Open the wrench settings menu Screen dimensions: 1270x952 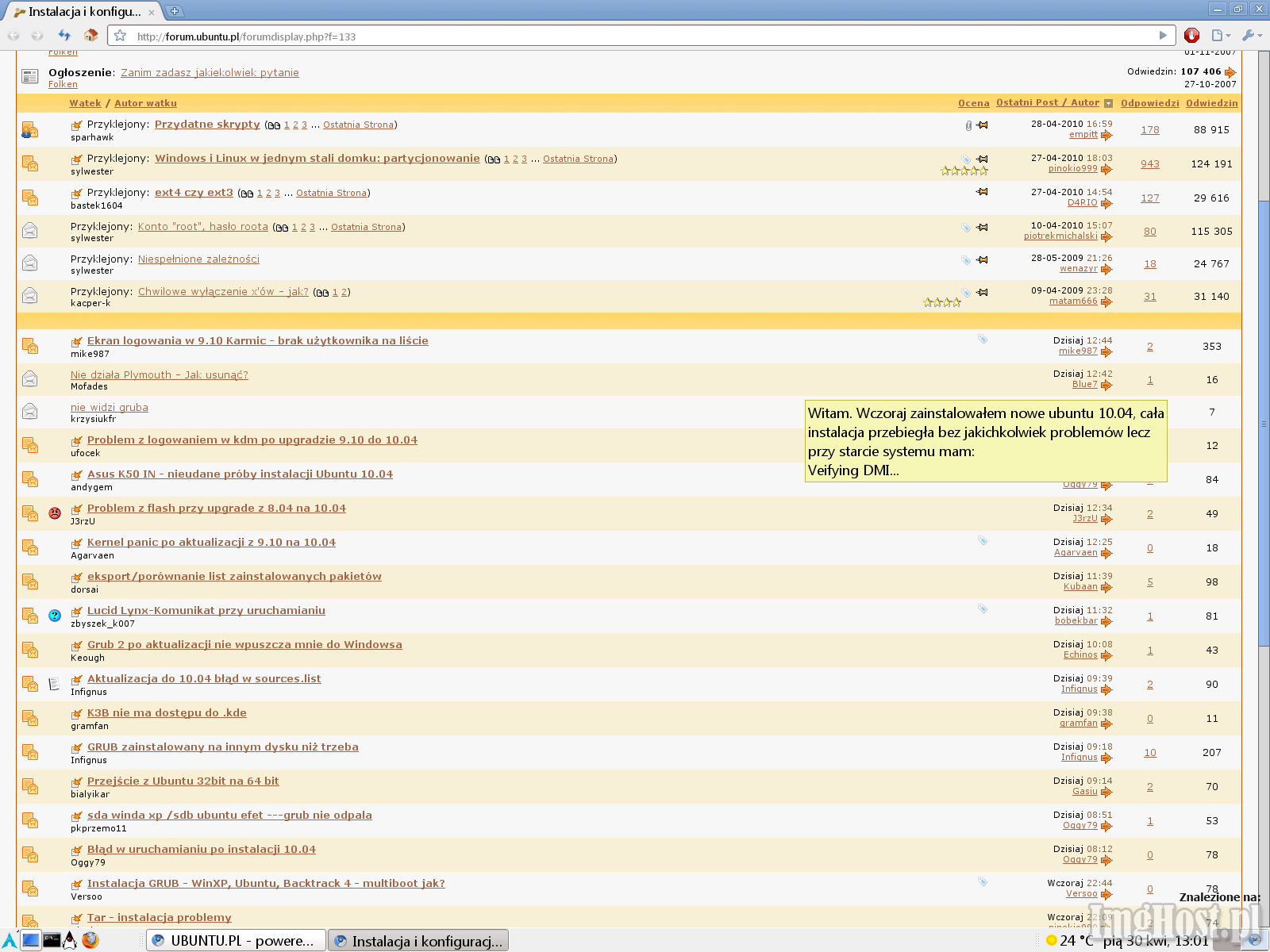tap(1252, 36)
